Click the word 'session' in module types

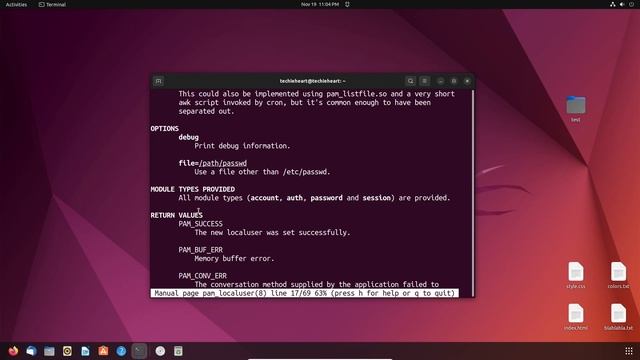[x=377, y=198]
